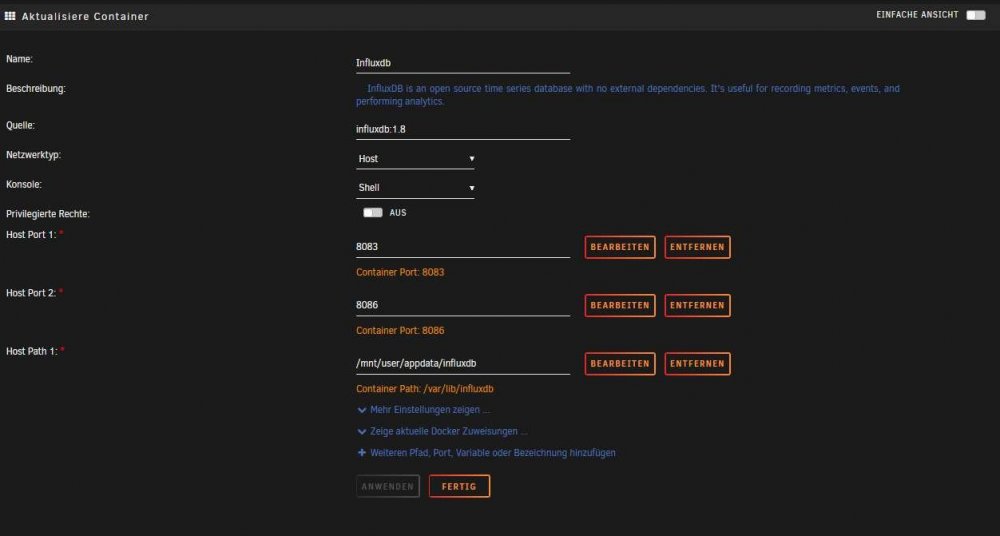
Task: Click the Konsole label
Action: point(24,184)
